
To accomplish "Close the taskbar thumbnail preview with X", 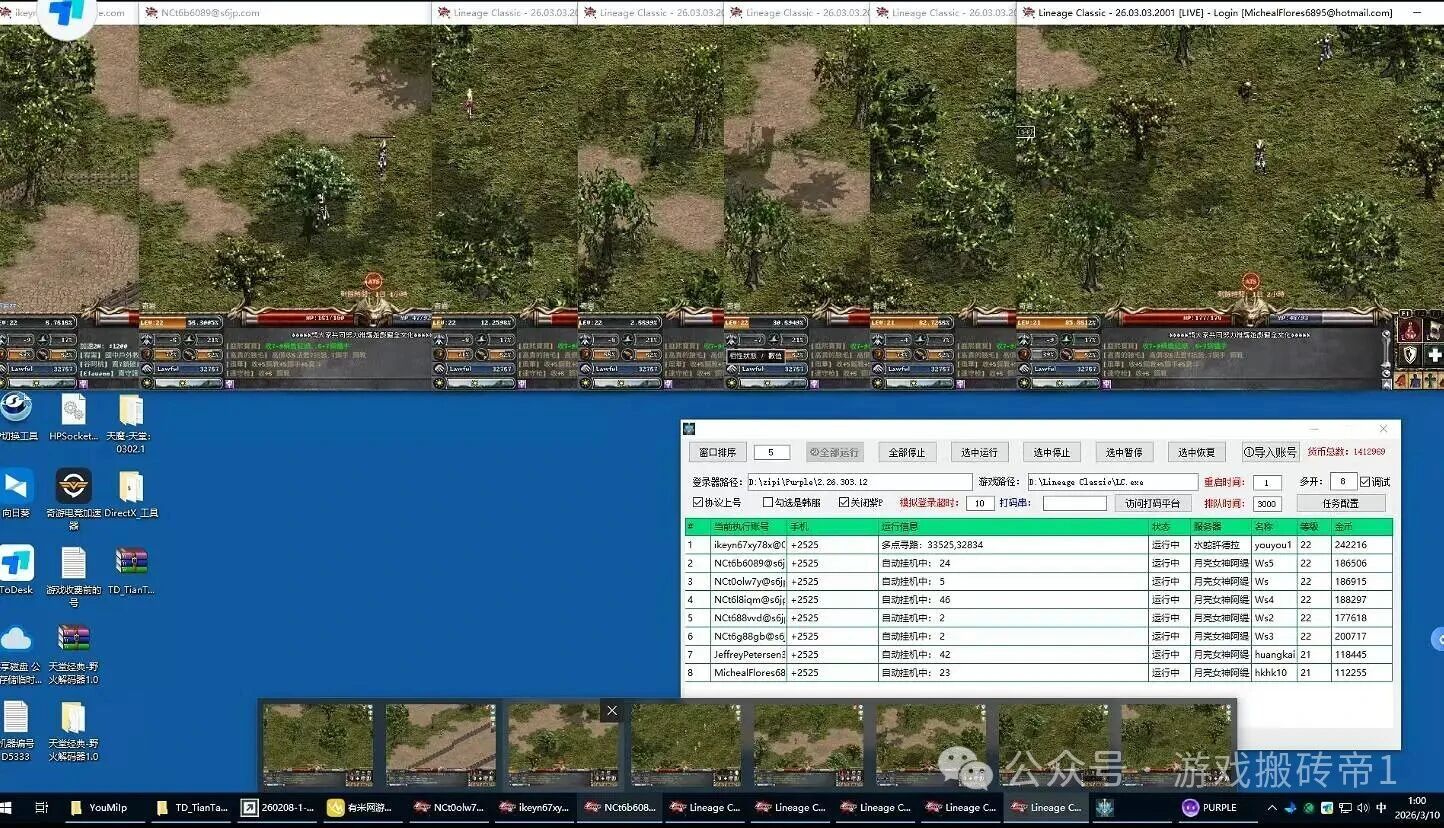I will [x=612, y=711].
